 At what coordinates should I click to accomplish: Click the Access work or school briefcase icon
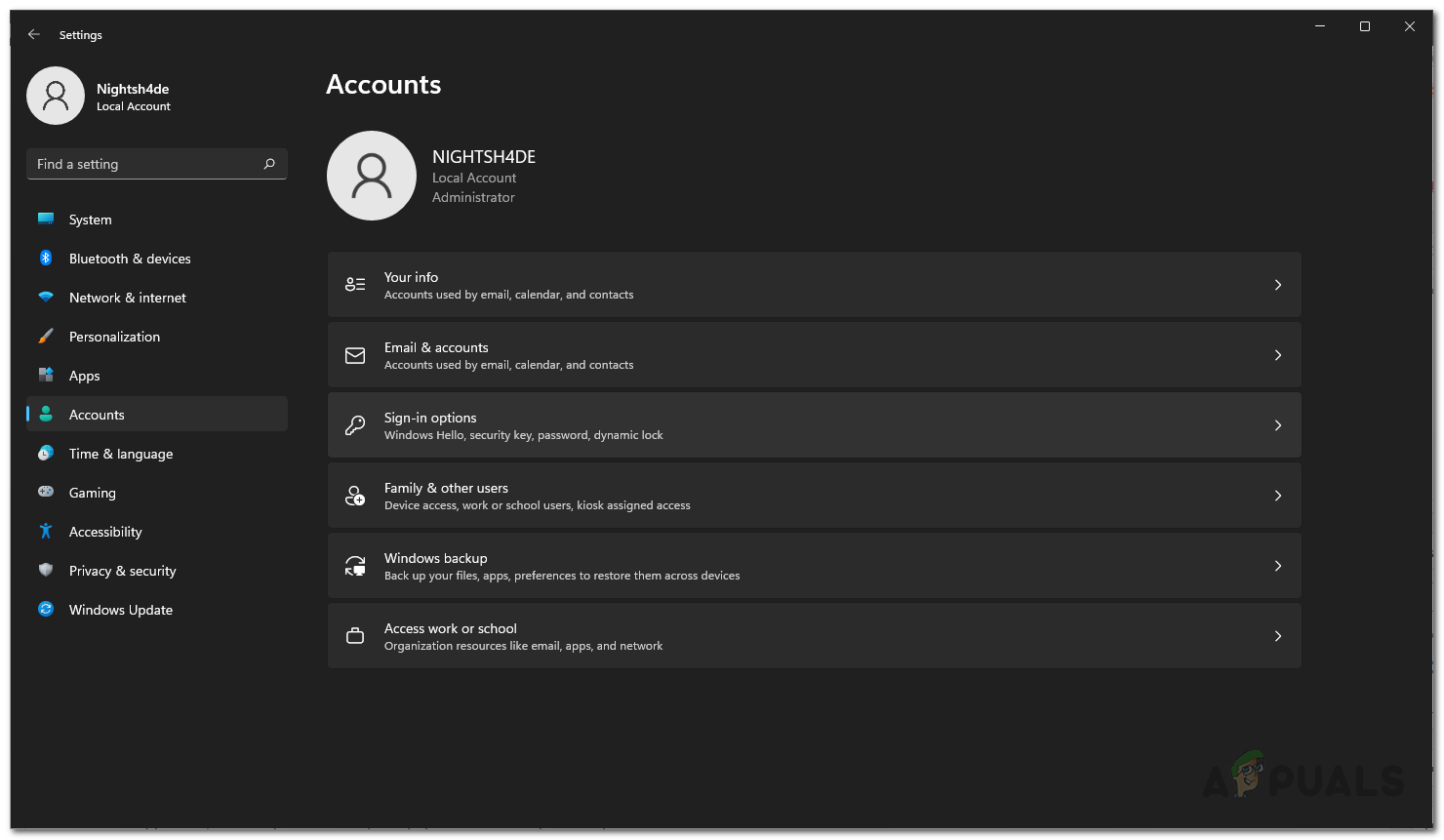355,636
